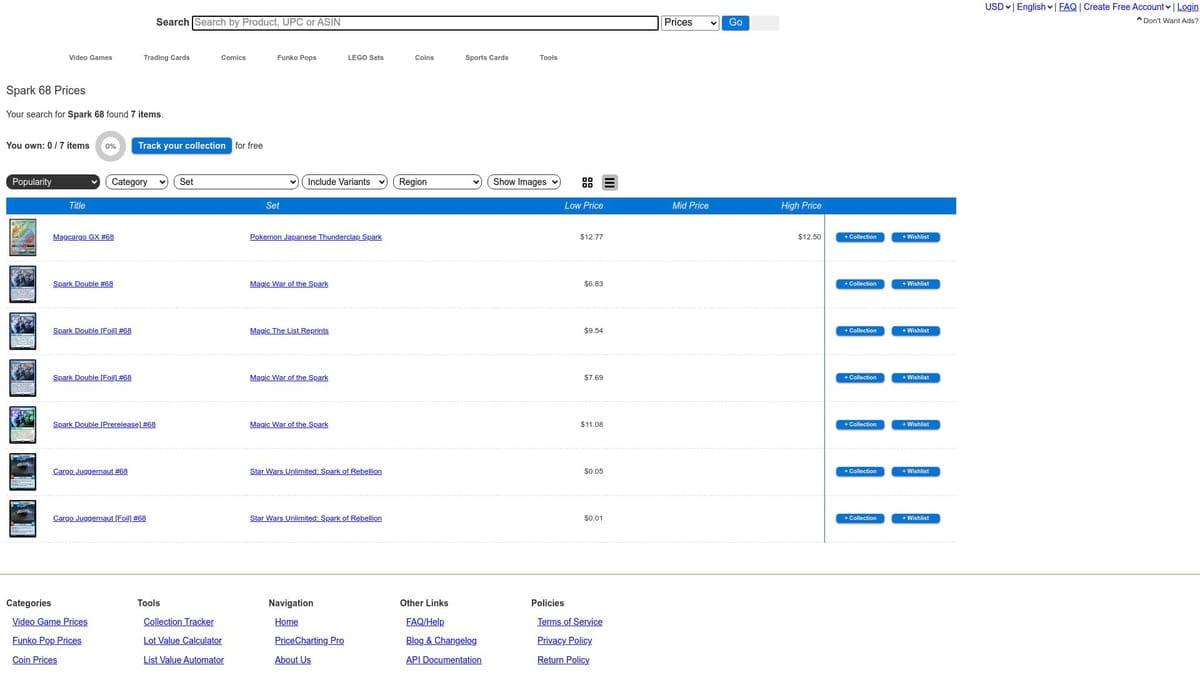The height and width of the screenshot is (675, 1200).
Task: Open the List Value Automator link
Action: coord(184,660)
